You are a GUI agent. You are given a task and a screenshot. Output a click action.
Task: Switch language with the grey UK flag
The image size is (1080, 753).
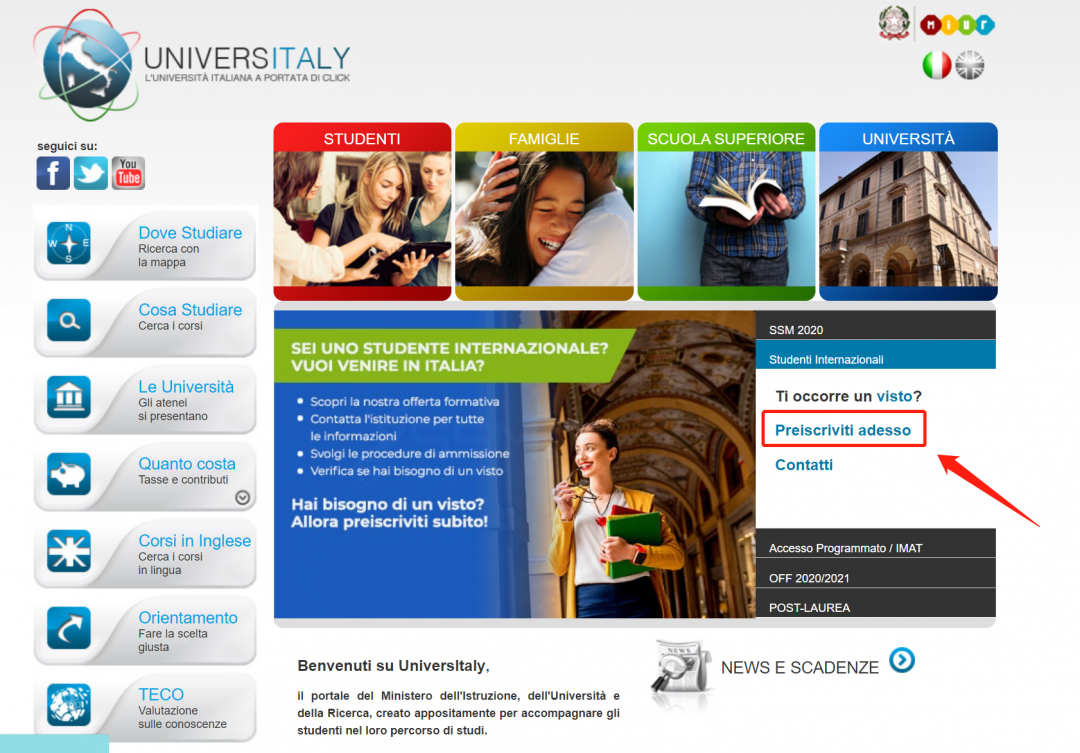[970, 65]
